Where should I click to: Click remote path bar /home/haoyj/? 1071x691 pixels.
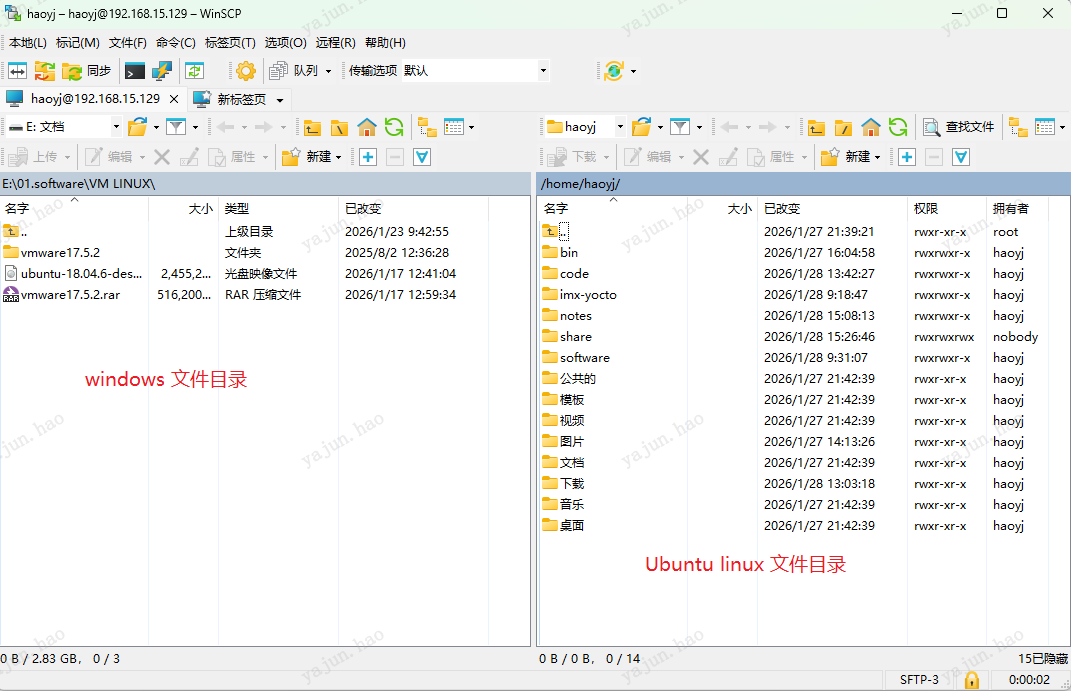804,184
